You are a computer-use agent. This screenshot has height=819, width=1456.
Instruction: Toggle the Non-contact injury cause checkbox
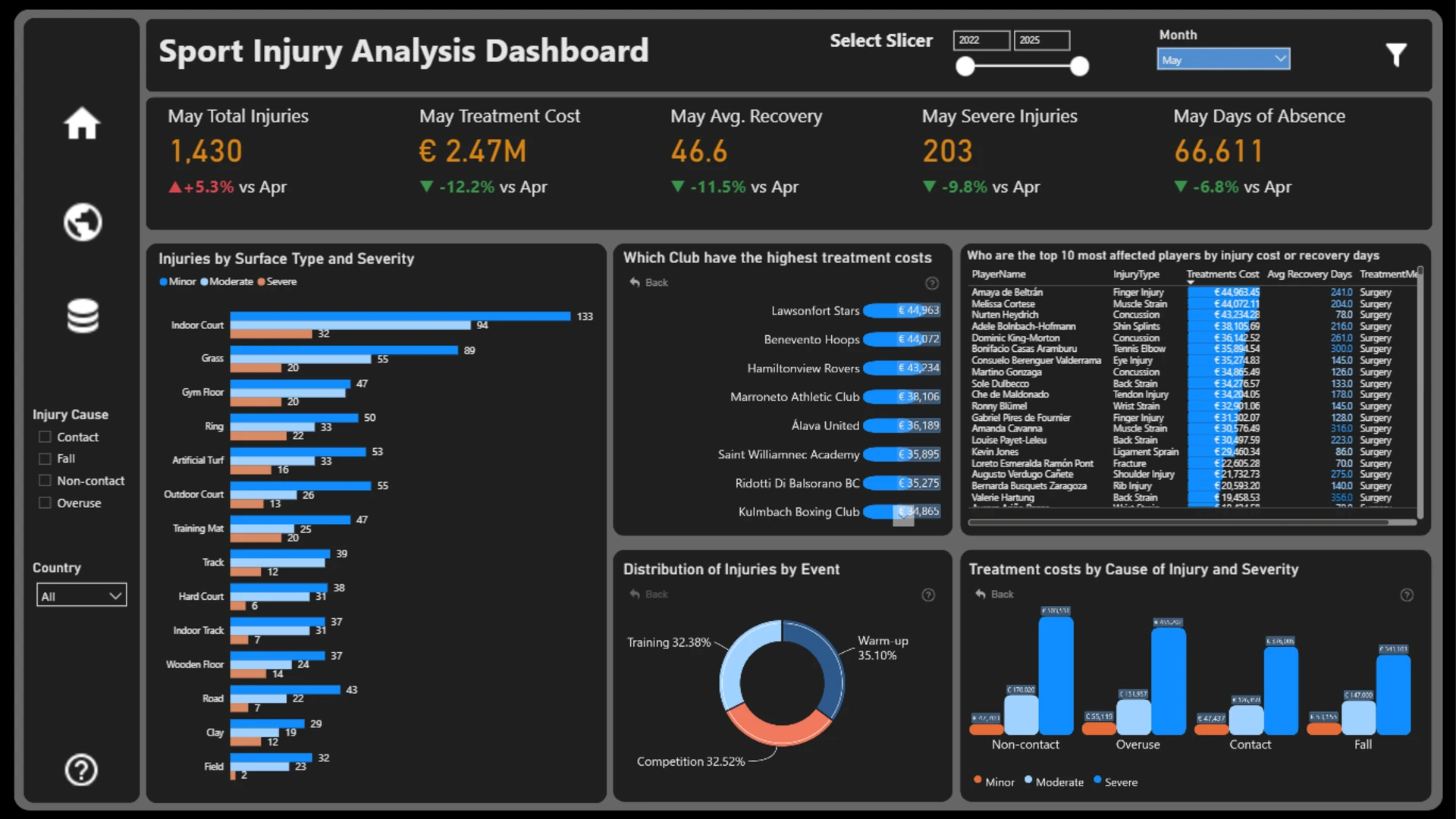[x=45, y=481]
